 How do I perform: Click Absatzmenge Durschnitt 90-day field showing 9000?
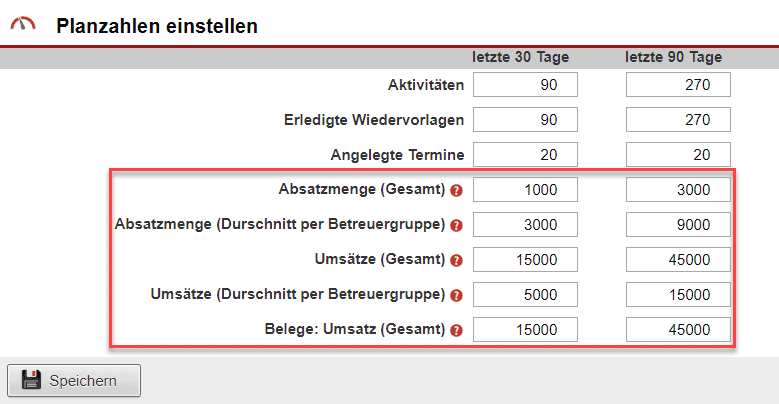coord(678,225)
